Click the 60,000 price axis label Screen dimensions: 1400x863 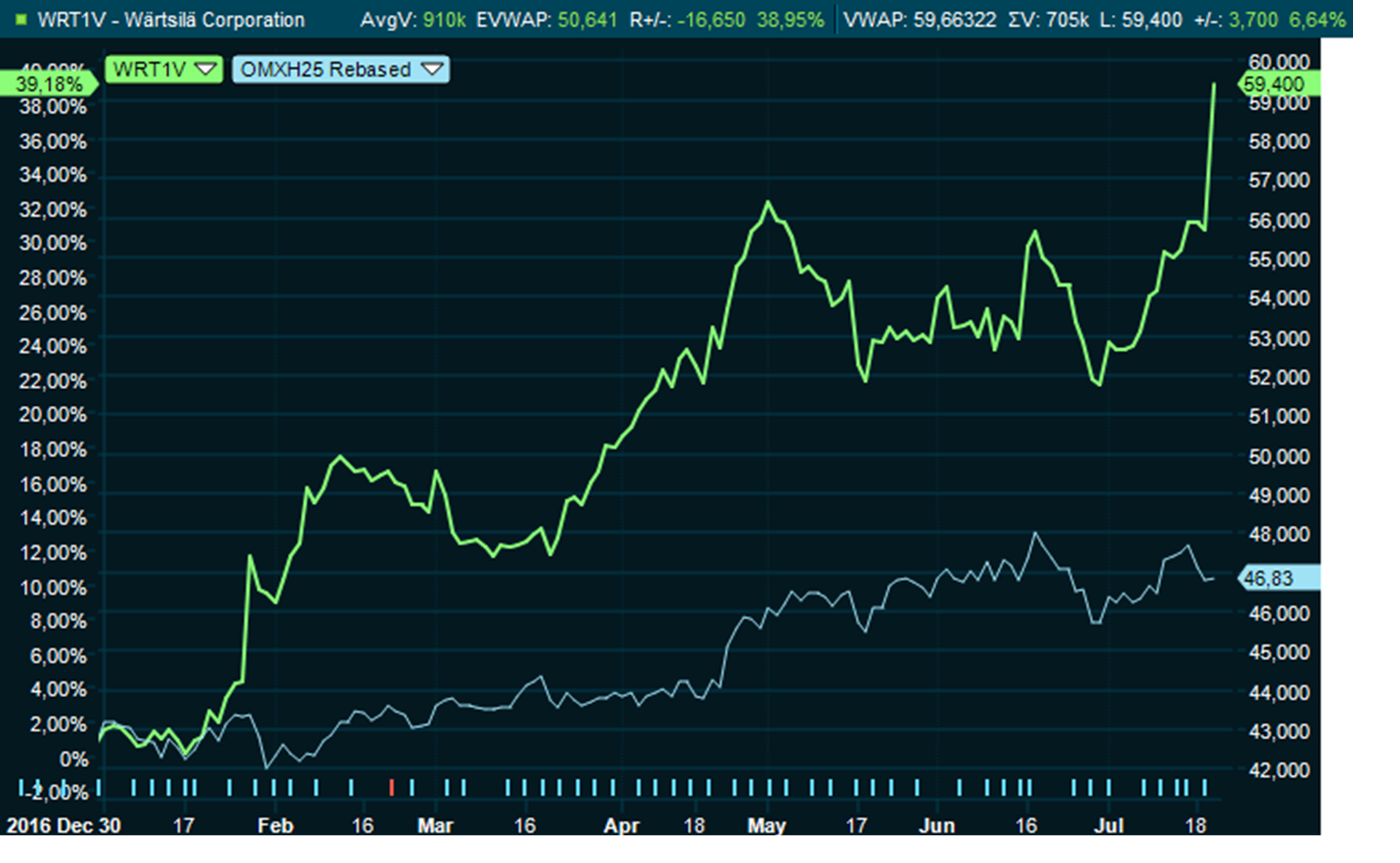(x=1279, y=62)
